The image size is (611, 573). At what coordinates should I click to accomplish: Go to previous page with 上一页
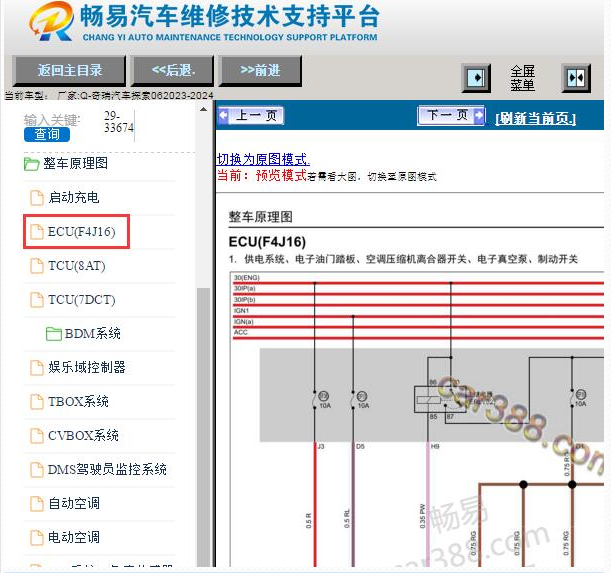pyautogui.click(x=251, y=115)
